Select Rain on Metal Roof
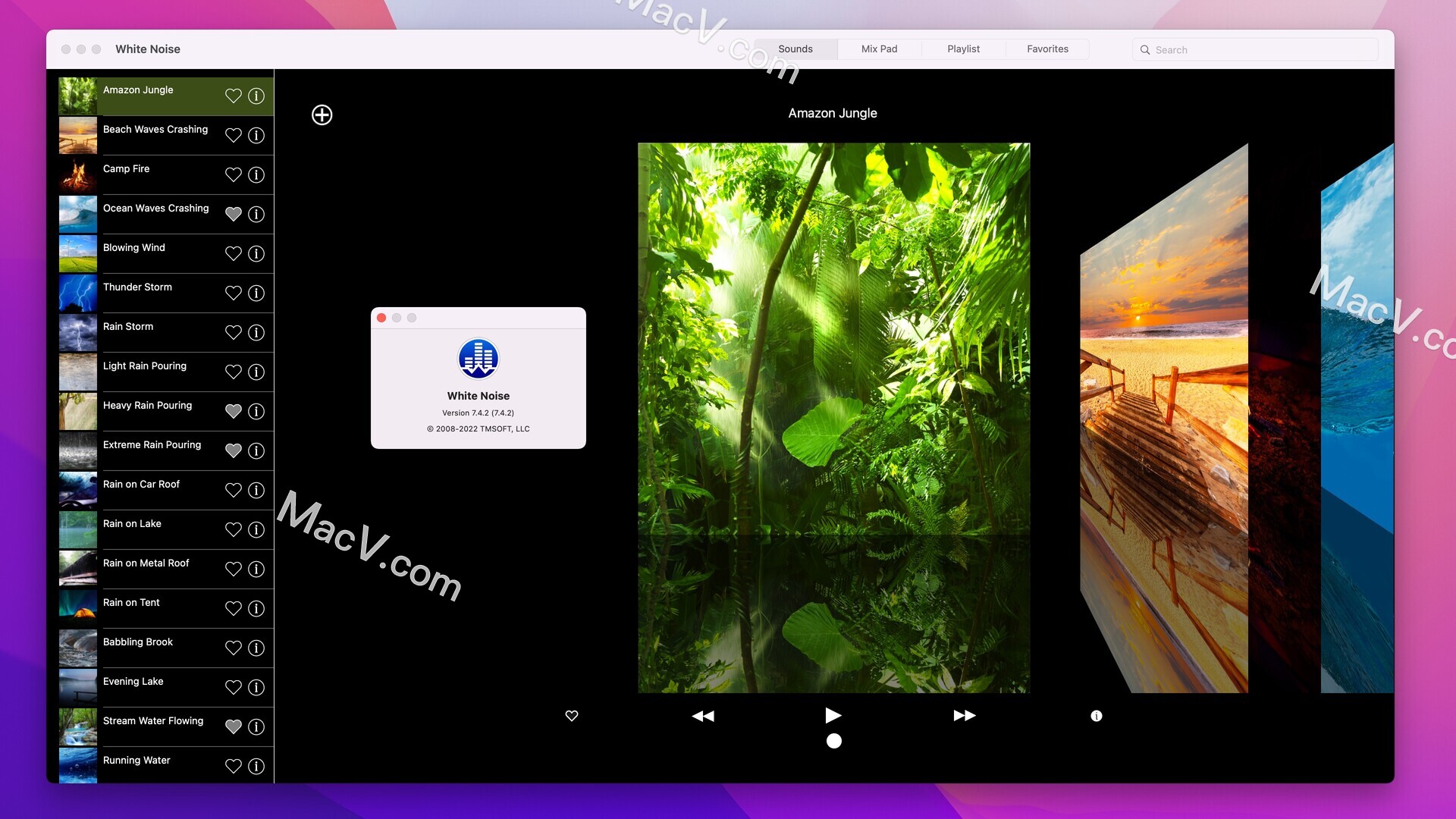This screenshot has height=819, width=1456. (x=166, y=570)
